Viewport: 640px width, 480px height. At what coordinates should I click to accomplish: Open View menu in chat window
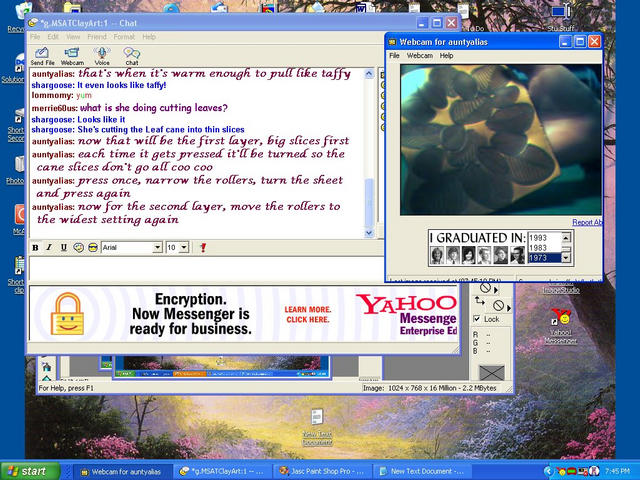[73, 37]
